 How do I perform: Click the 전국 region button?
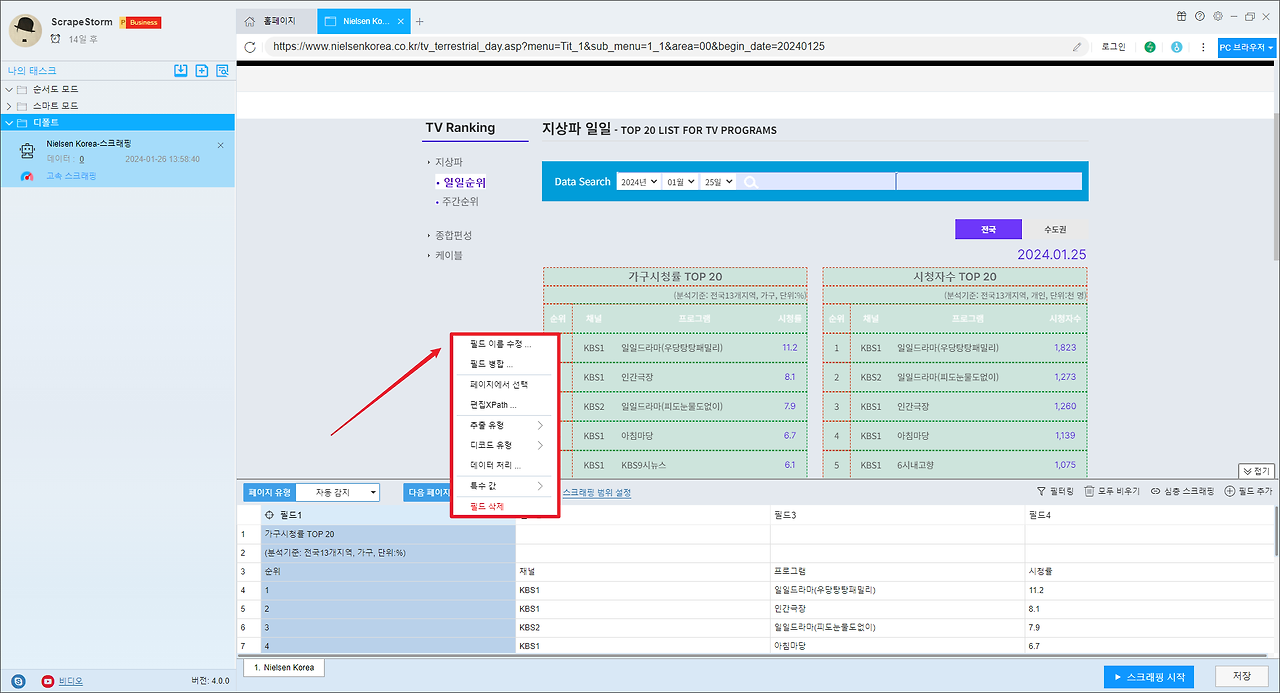pos(988,229)
